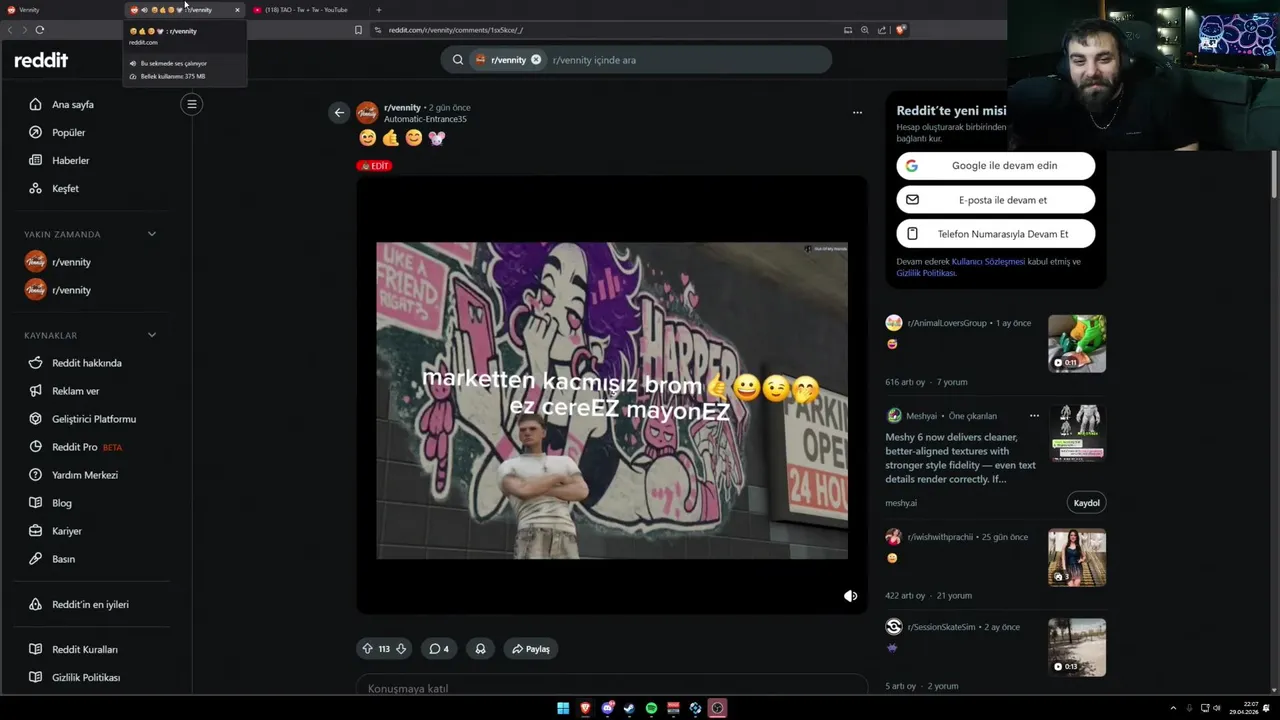This screenshot has height=720, width=1280.
Task: Open post author Automatic-Entrance35
Action: (425, 119)
